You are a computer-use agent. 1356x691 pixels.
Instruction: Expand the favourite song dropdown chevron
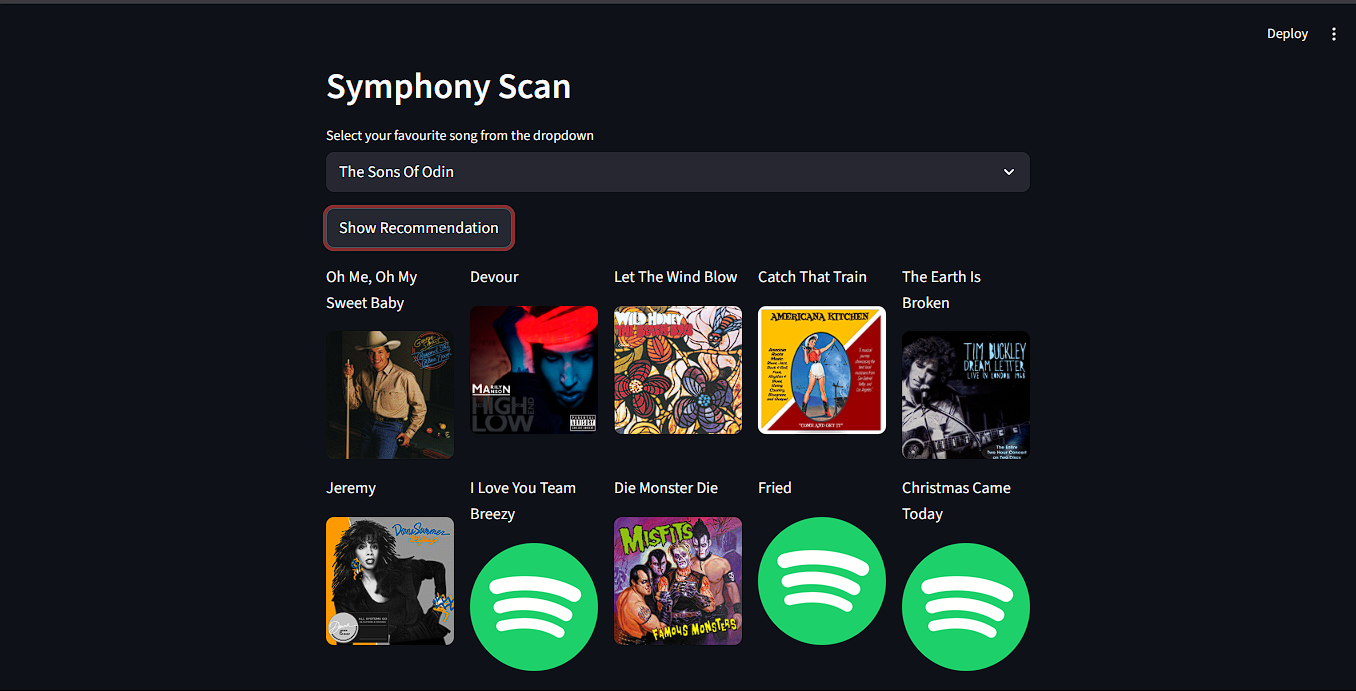1009,171
